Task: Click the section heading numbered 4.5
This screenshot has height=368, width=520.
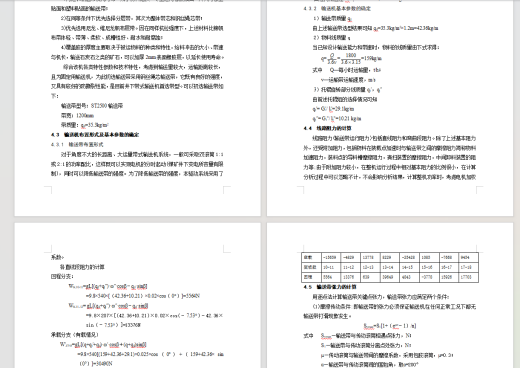Action: tap(330, 287)
